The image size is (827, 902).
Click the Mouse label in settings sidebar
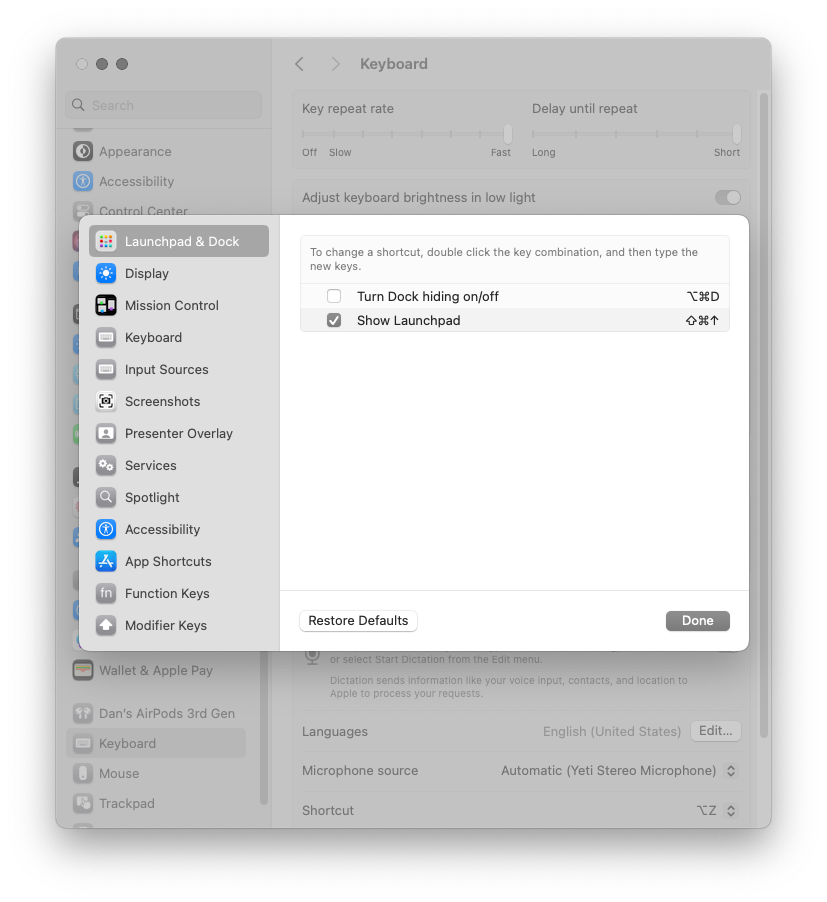pos(119,773)
